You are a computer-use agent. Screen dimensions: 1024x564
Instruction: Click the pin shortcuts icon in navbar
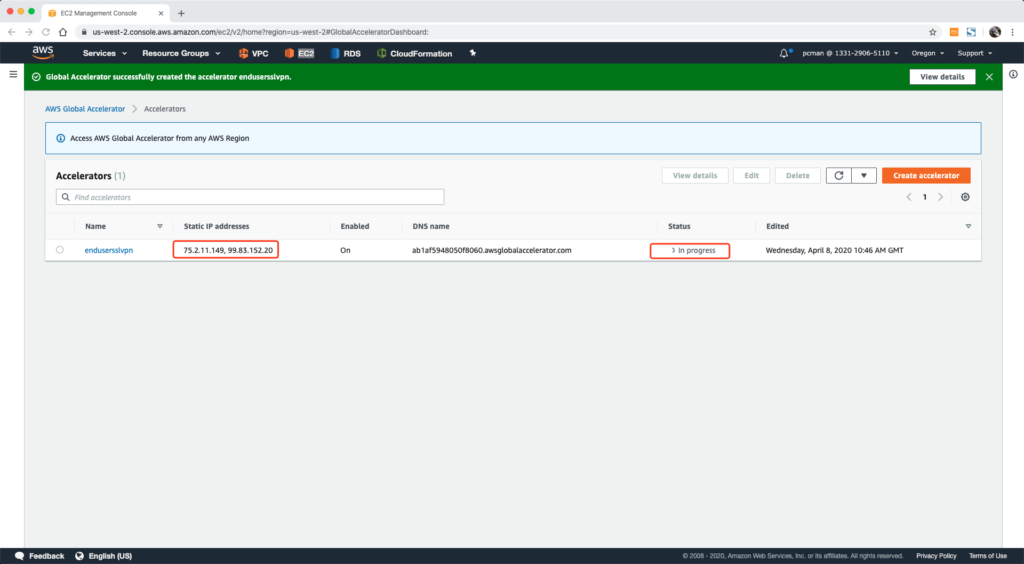[472, 53]
